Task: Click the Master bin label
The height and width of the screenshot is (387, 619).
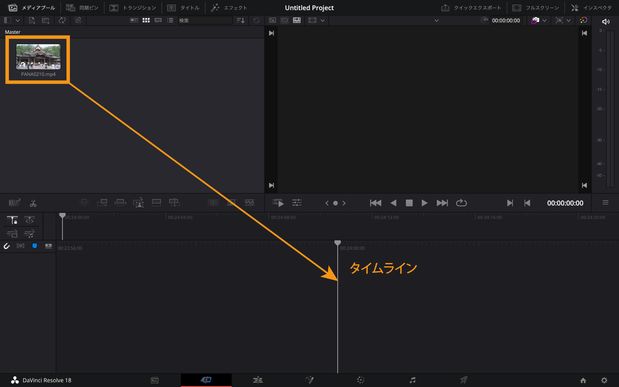Action: (x=13, y=32)
